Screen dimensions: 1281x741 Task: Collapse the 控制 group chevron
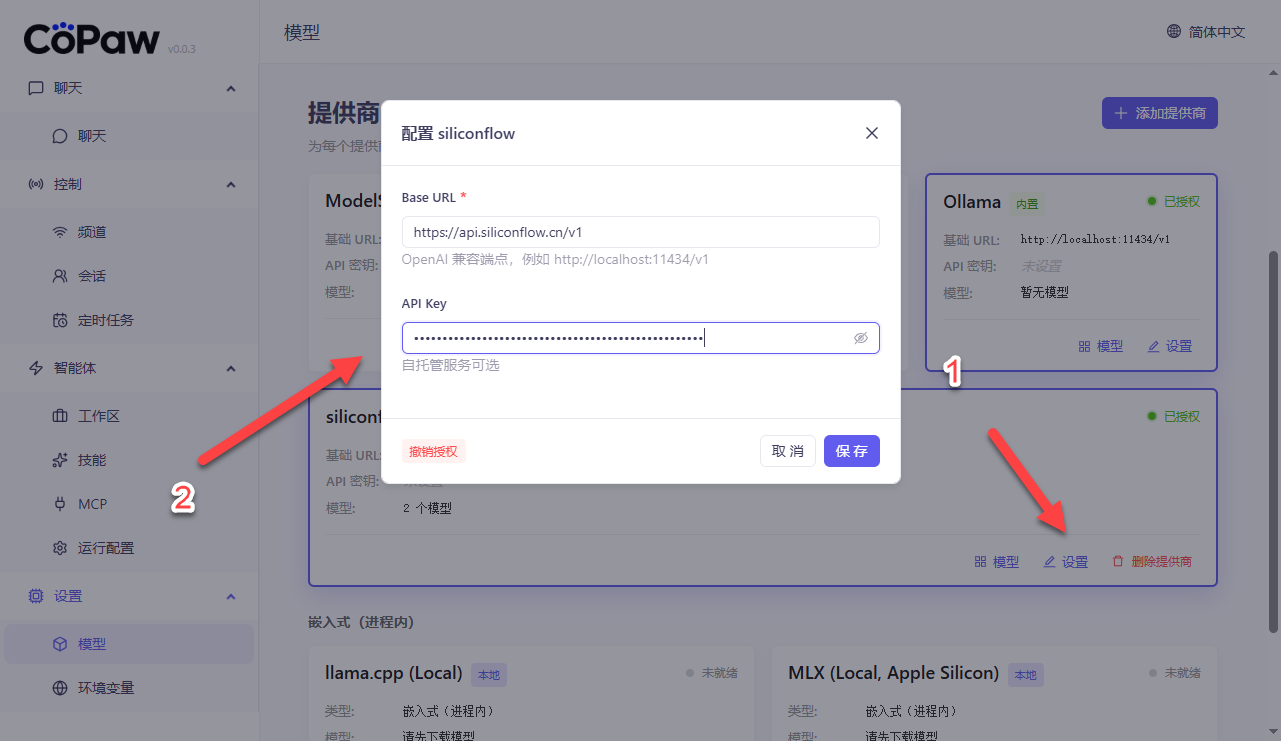(x=231, y=184)
